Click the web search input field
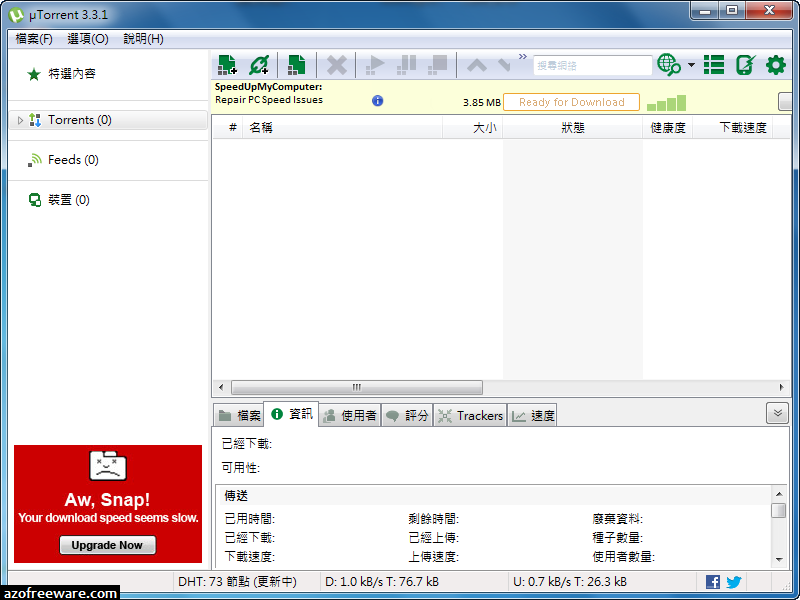 tap(592, 65)
